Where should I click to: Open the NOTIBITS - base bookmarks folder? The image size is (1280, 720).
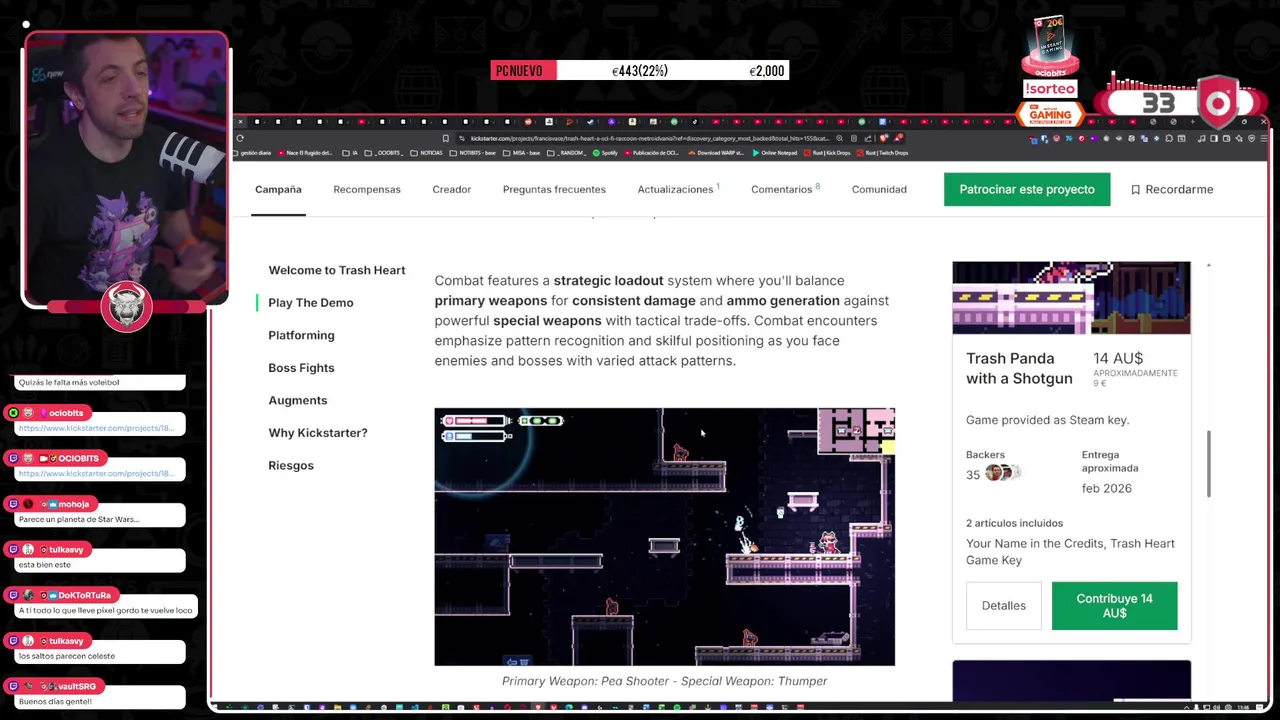click(473, 153)
